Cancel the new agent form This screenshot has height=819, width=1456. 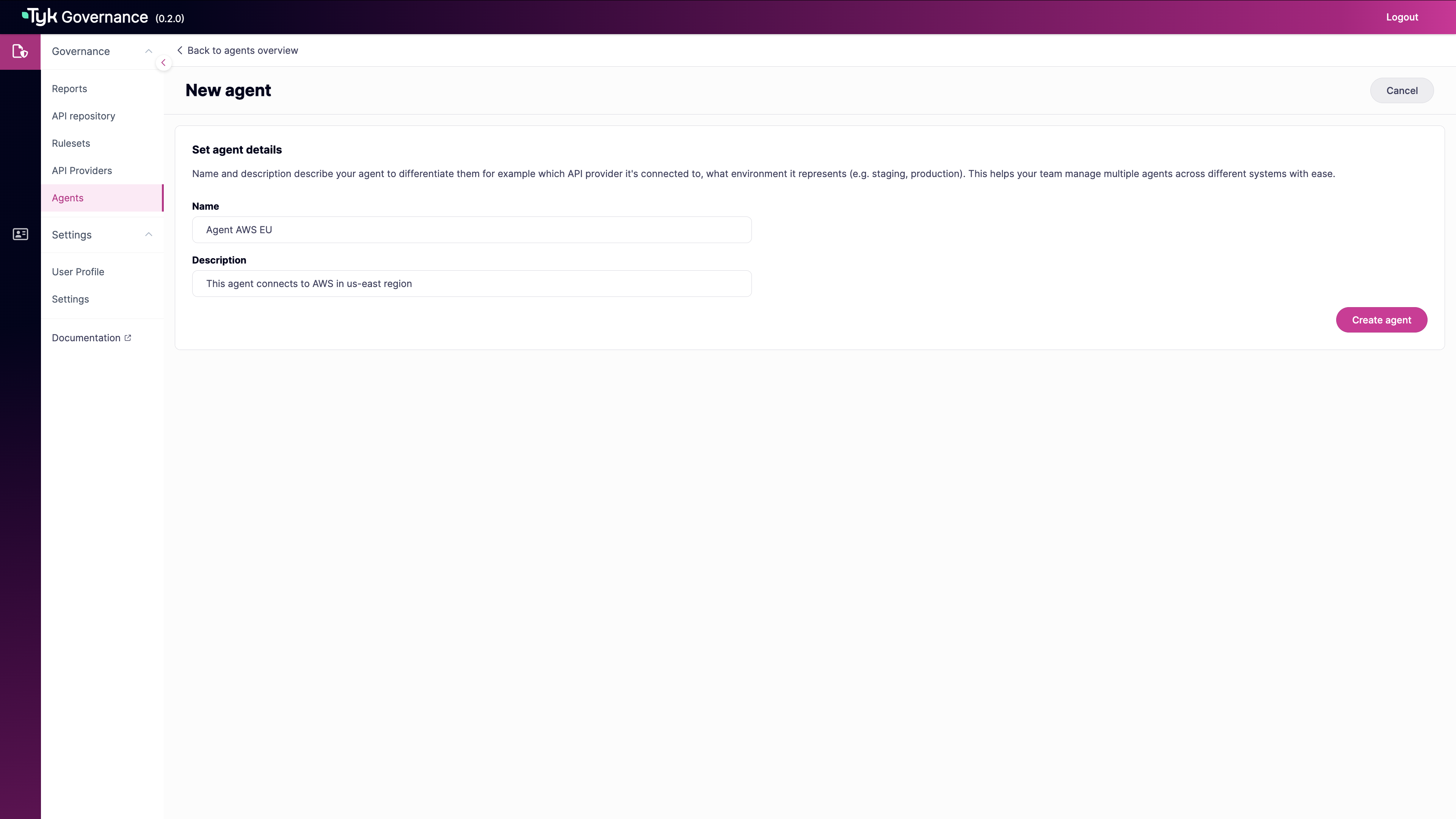pos(1401,91)
